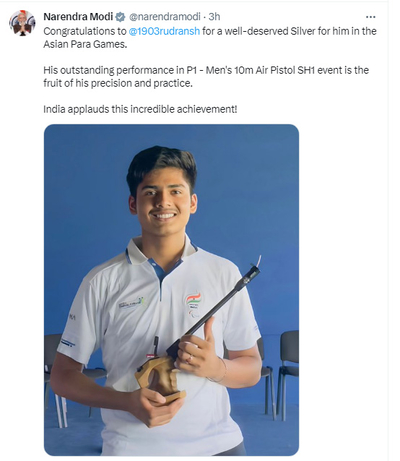Click the "fruit of his precision and practice" line
This screenshot has height=461, width=400.
[x=118, y=83]
